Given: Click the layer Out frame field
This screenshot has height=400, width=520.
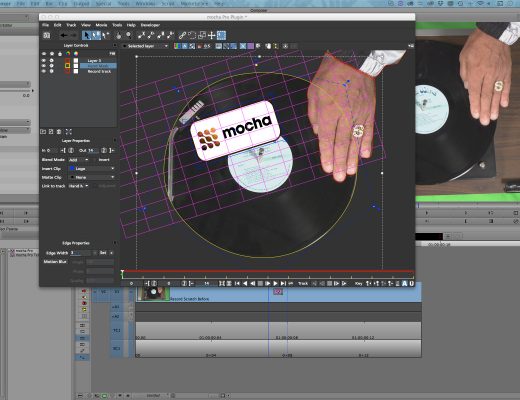Looking at the screenshot, I should 93,150.
